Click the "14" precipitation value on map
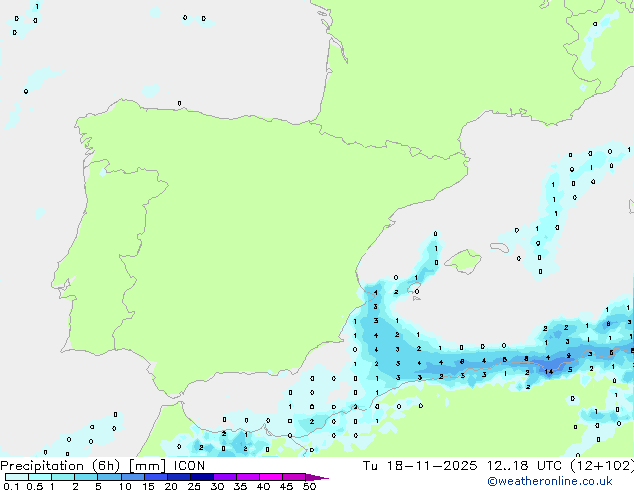 (549, 372)
